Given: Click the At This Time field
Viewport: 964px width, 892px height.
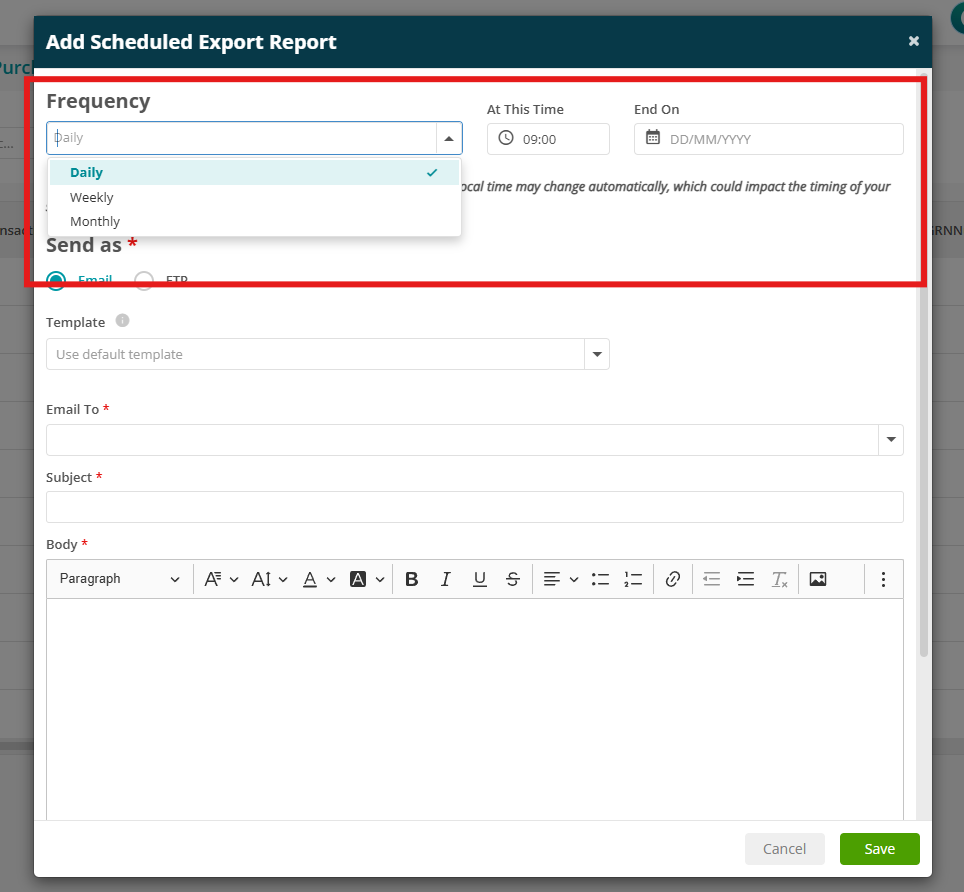Looking at the screenshot, I should 548,139.
